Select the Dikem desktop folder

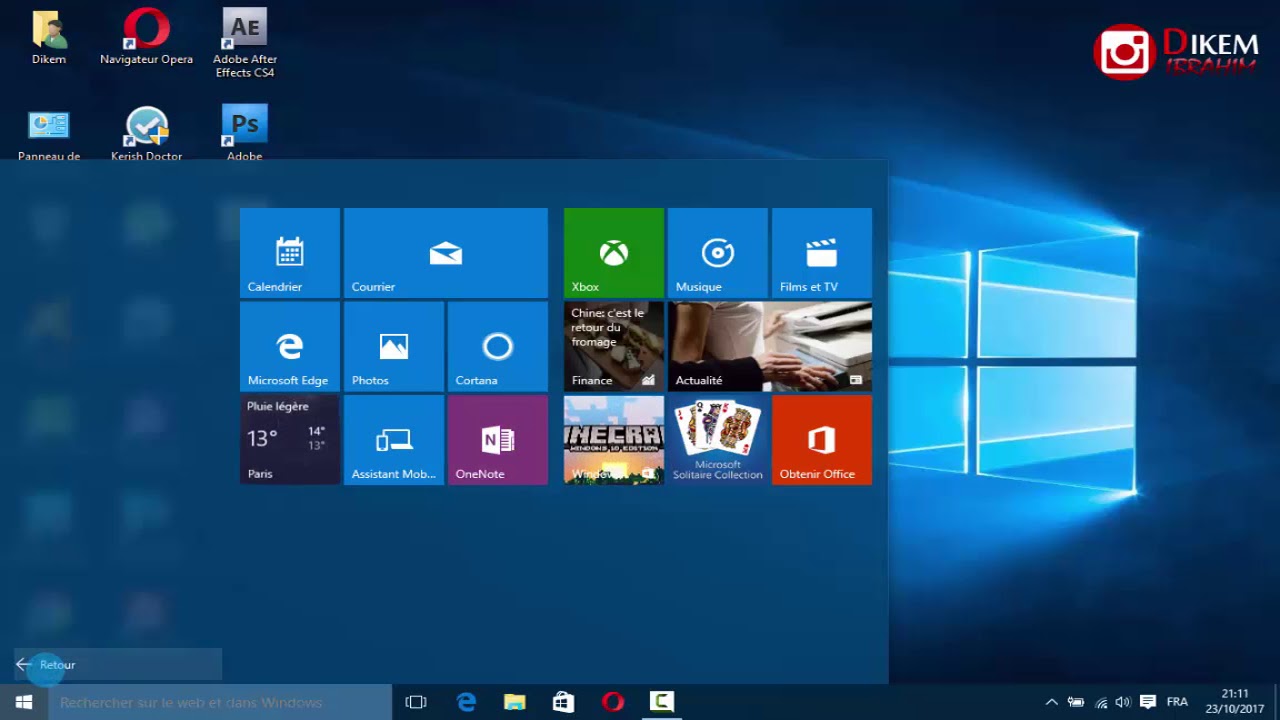coord(49,38)
